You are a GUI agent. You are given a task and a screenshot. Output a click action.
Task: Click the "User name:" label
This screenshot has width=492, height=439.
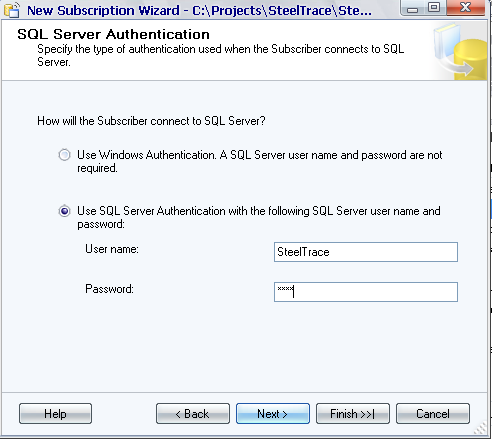[112, 249]
